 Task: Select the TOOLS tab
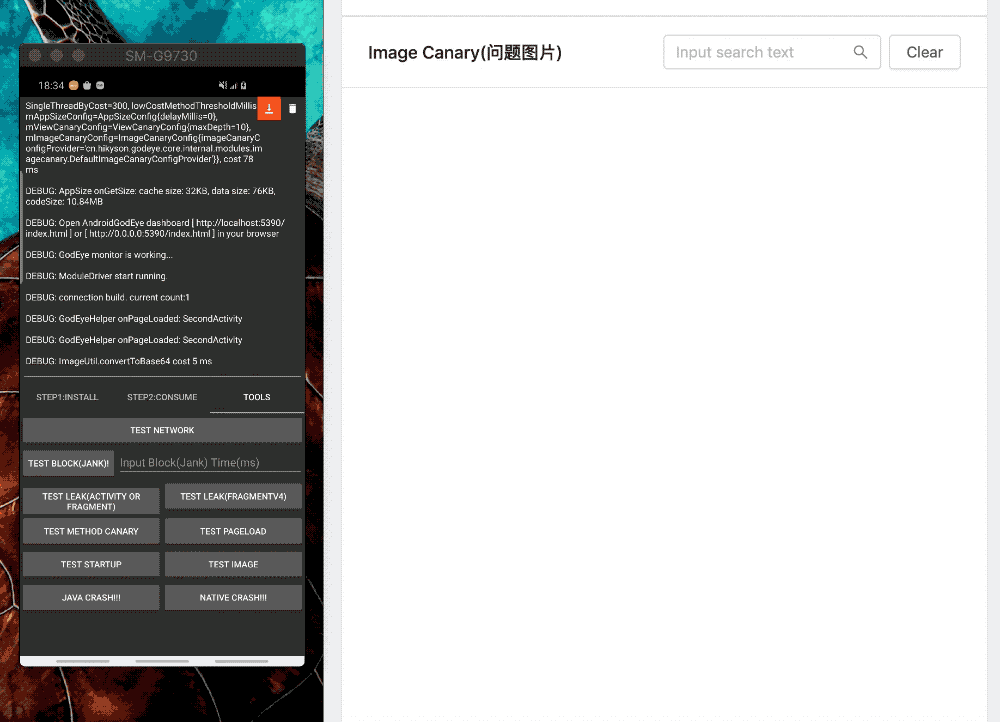(257, 397)
